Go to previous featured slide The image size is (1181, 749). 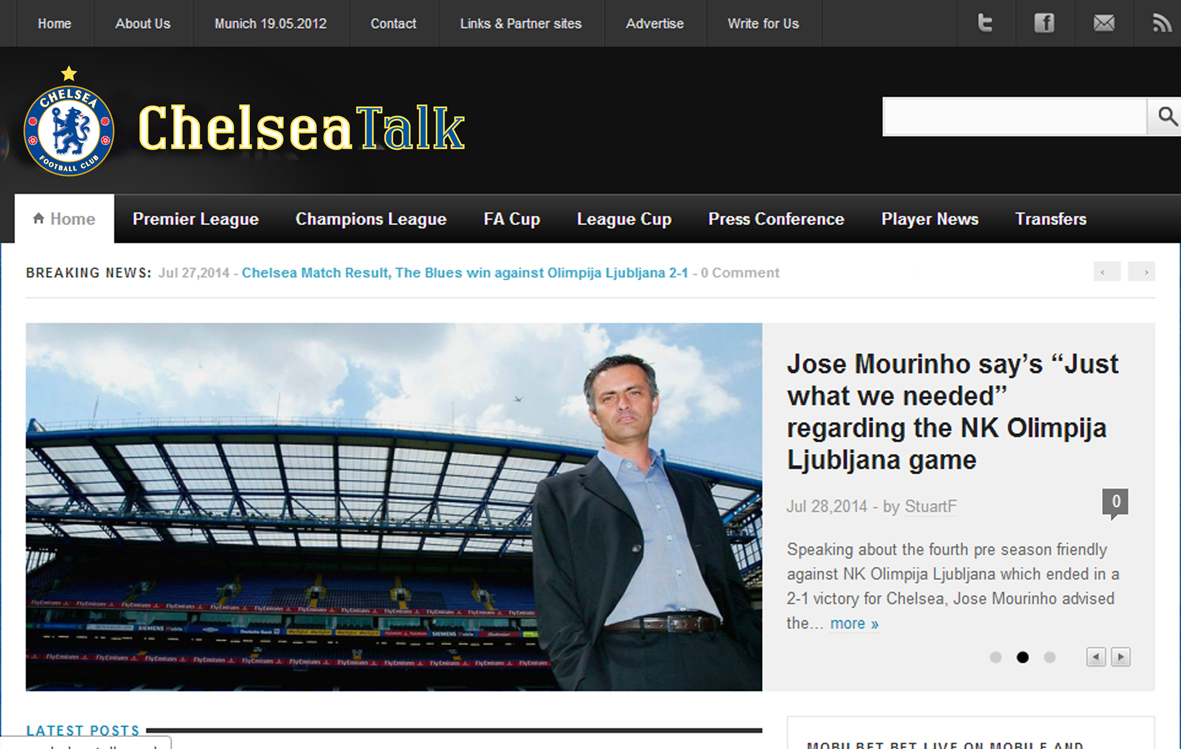[1096, 657]
